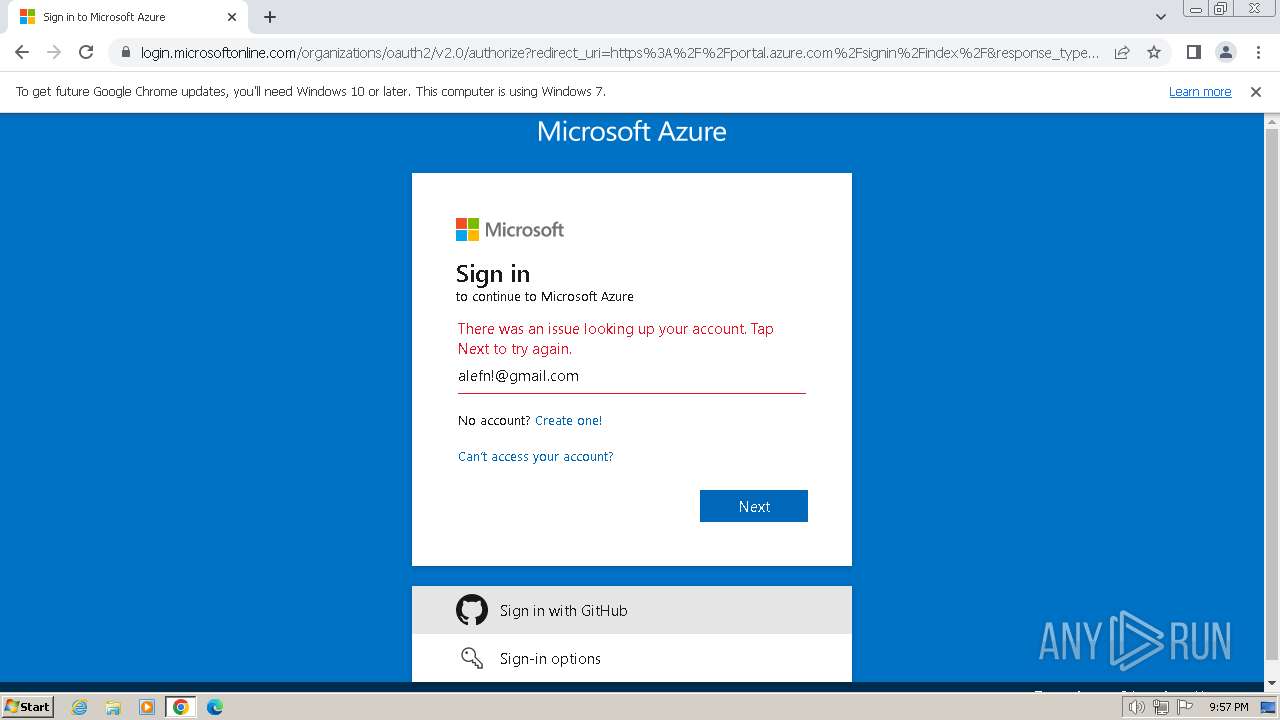The height and width of the screenshot is (720, 1280).
Task: Open Action Center flag icon
Action: [1185, 707]
